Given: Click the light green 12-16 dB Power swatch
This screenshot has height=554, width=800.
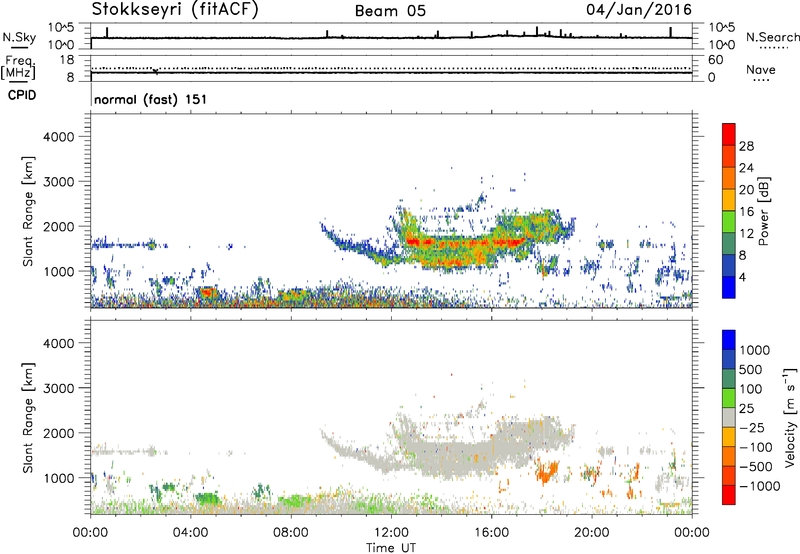Looking at the screenshot, I should [x=729, y=221].
